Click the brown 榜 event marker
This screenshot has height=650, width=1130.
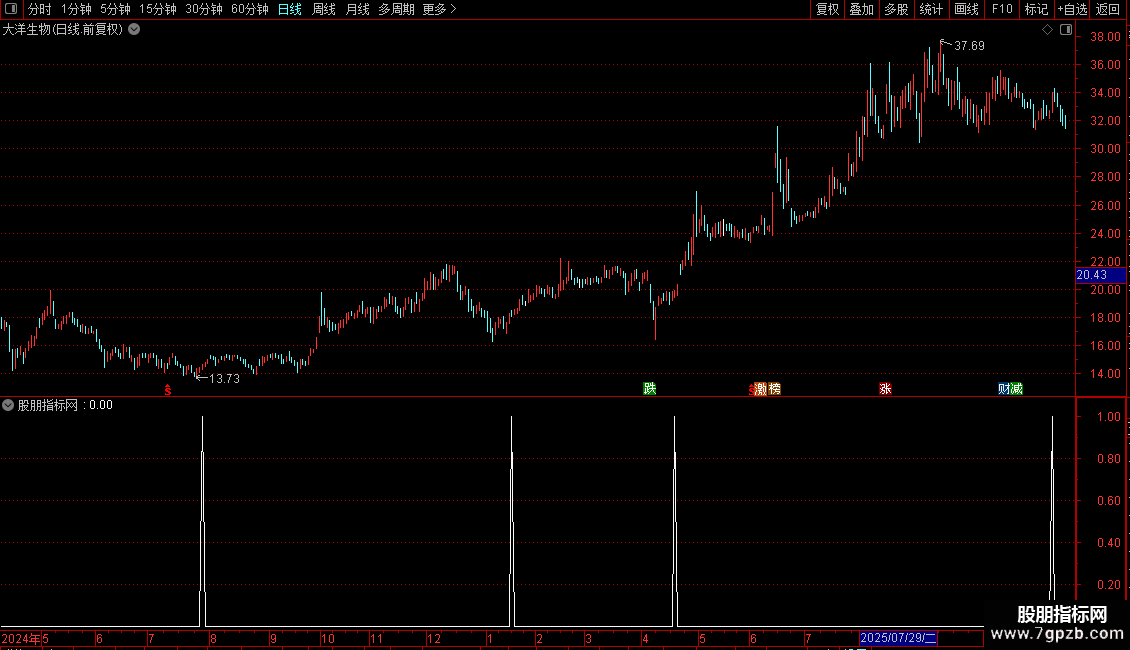pyautogui.click(x=775, y=389)
